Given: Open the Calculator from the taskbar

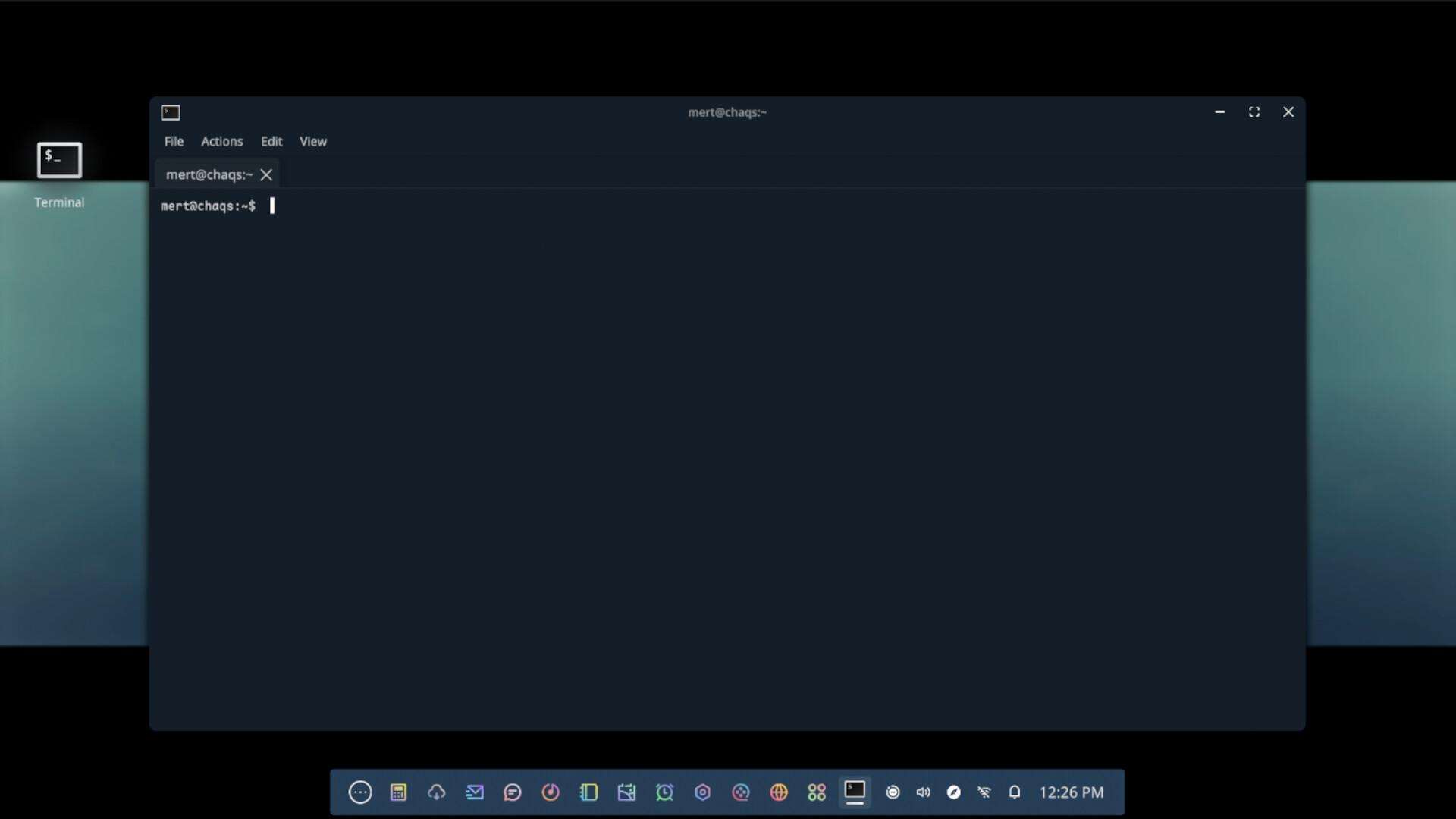Looking at the screenshot, I should pos(398,792).
